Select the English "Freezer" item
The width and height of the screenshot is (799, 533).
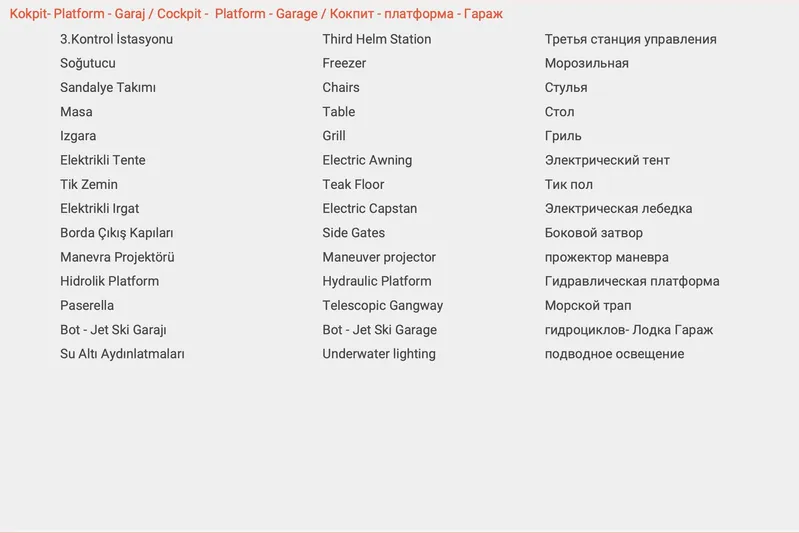point(344,63)
